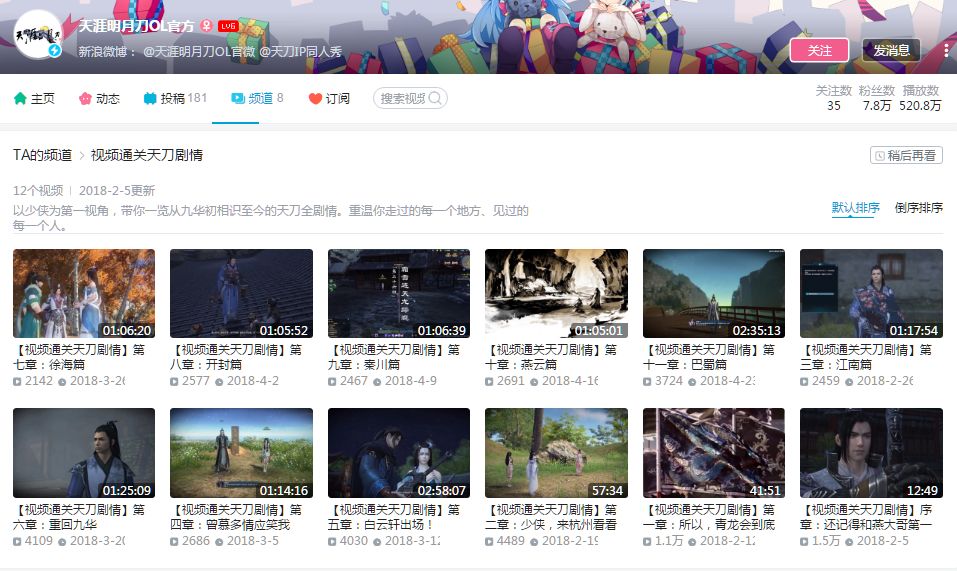Click the TA的频道 breadcrumb link
This screenshot has height=571, width=957.
pyautogui.click(x=43, y=155)
